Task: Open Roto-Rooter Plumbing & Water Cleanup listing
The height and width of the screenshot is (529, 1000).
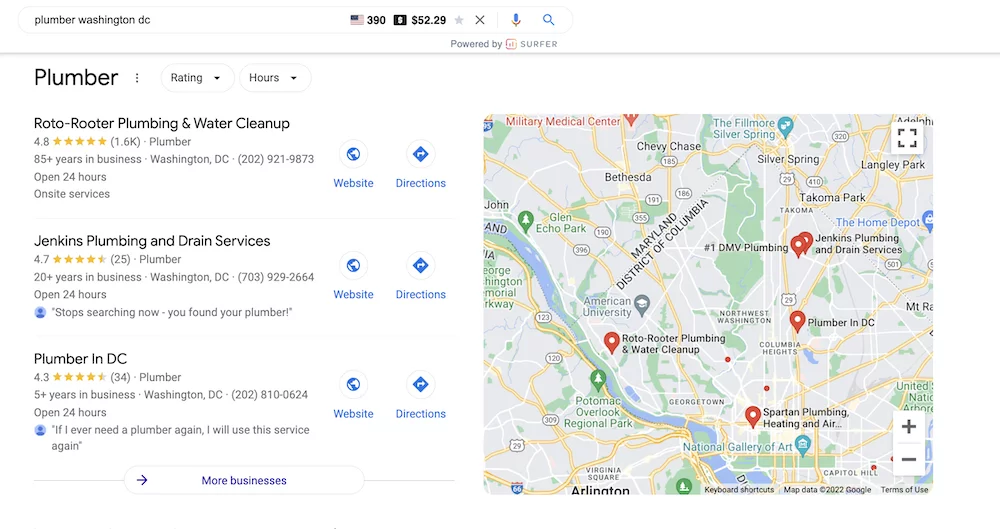Action: (161, 123)
